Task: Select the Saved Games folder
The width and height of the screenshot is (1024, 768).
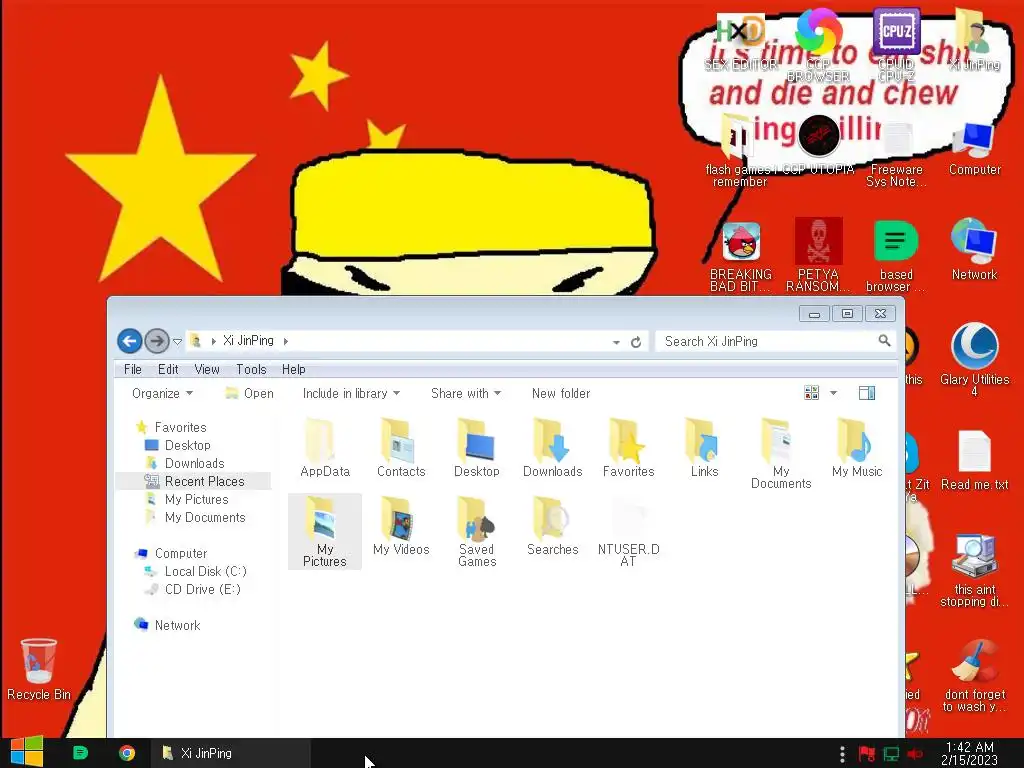Action: point(477,532)
